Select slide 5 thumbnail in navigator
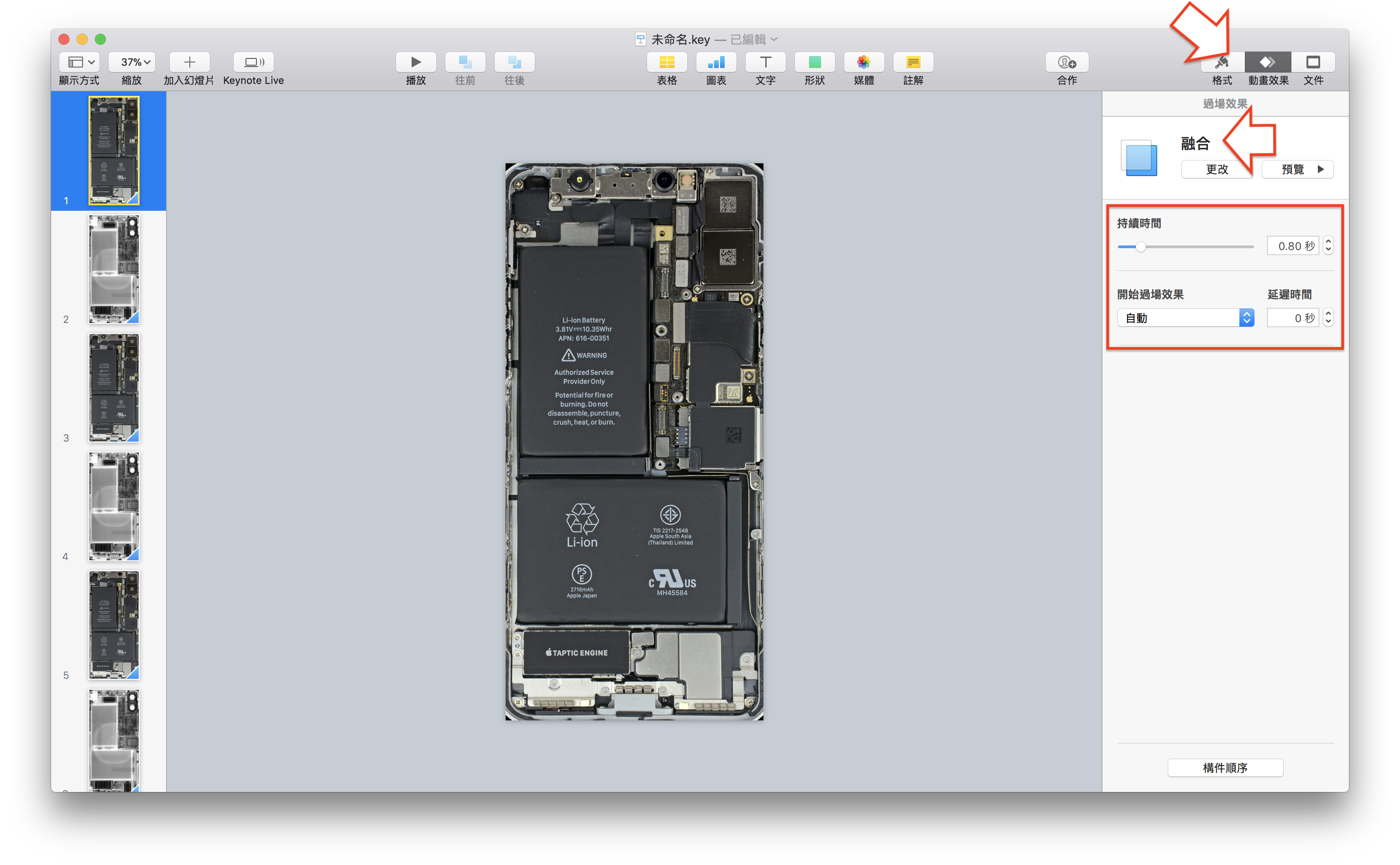 point(114,625)
